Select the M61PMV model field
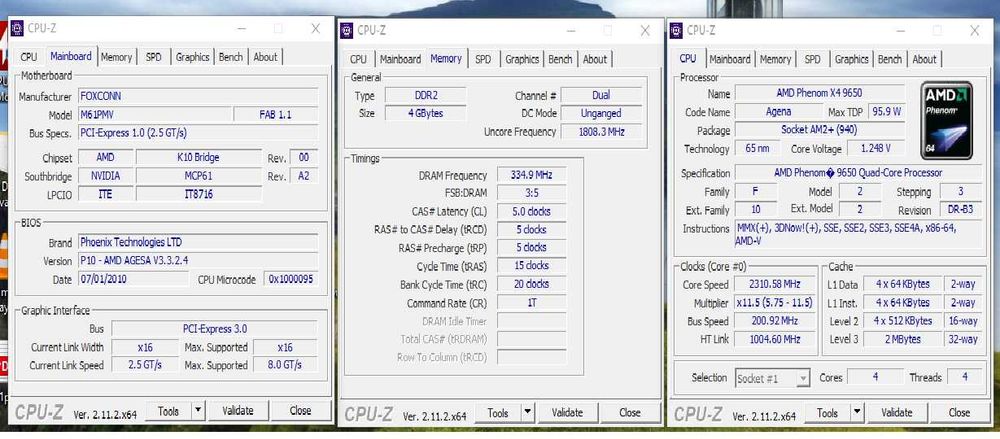This screenshot has width=1000, height=439. (155, 115)
